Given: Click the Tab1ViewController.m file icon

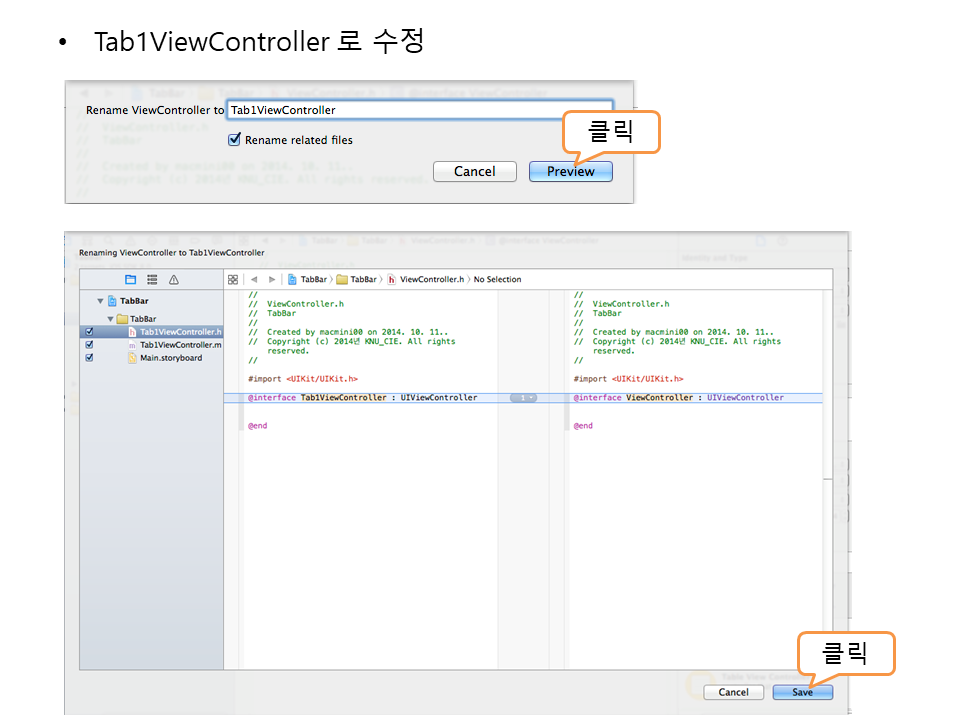Looking at the screenshot, I should [x=132, y=345].
